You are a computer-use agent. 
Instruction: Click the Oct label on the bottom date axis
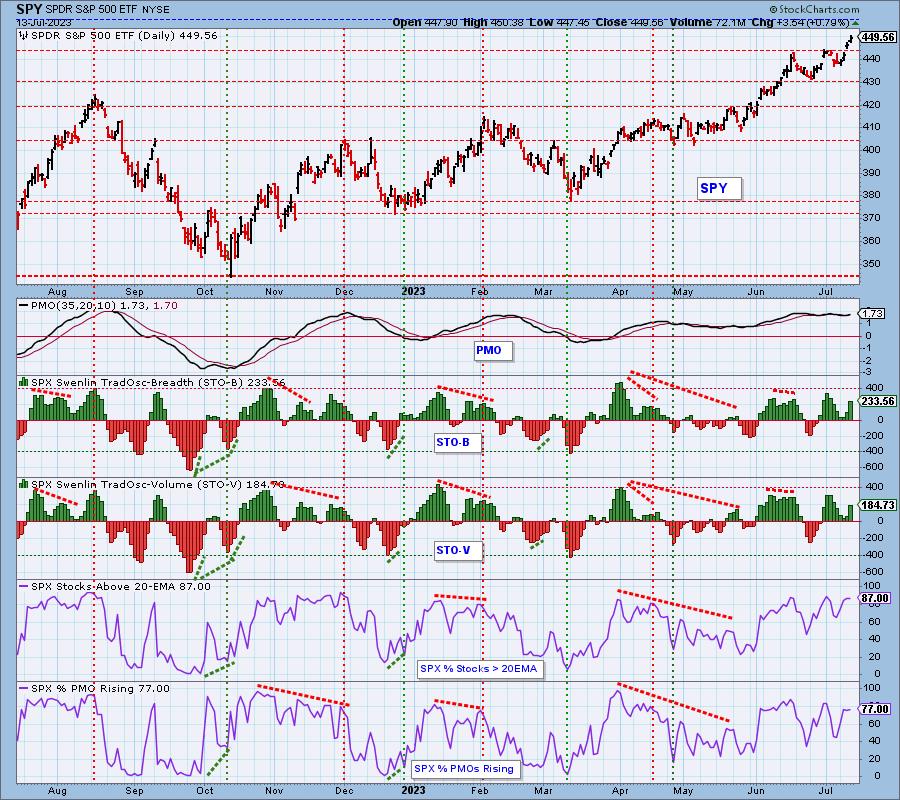(205, 790)
